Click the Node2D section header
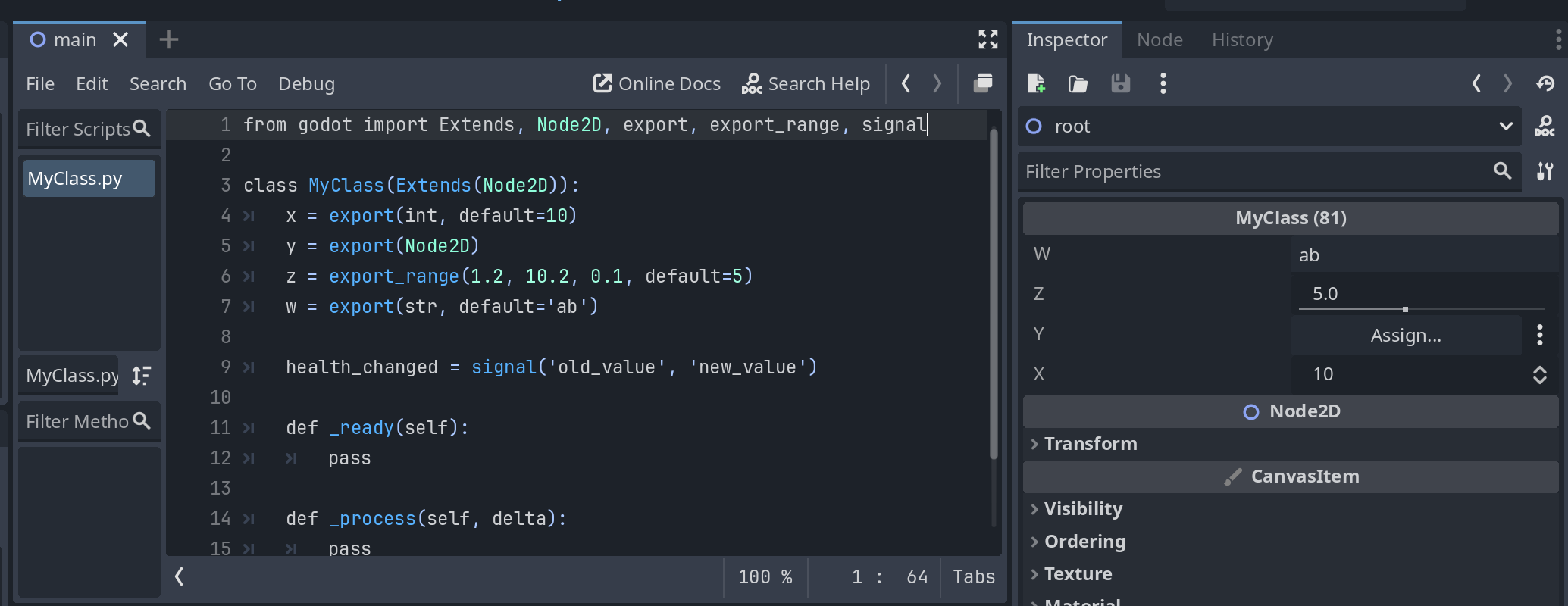The height and width of the screenshot is (606, 1568). [1291, 411]
